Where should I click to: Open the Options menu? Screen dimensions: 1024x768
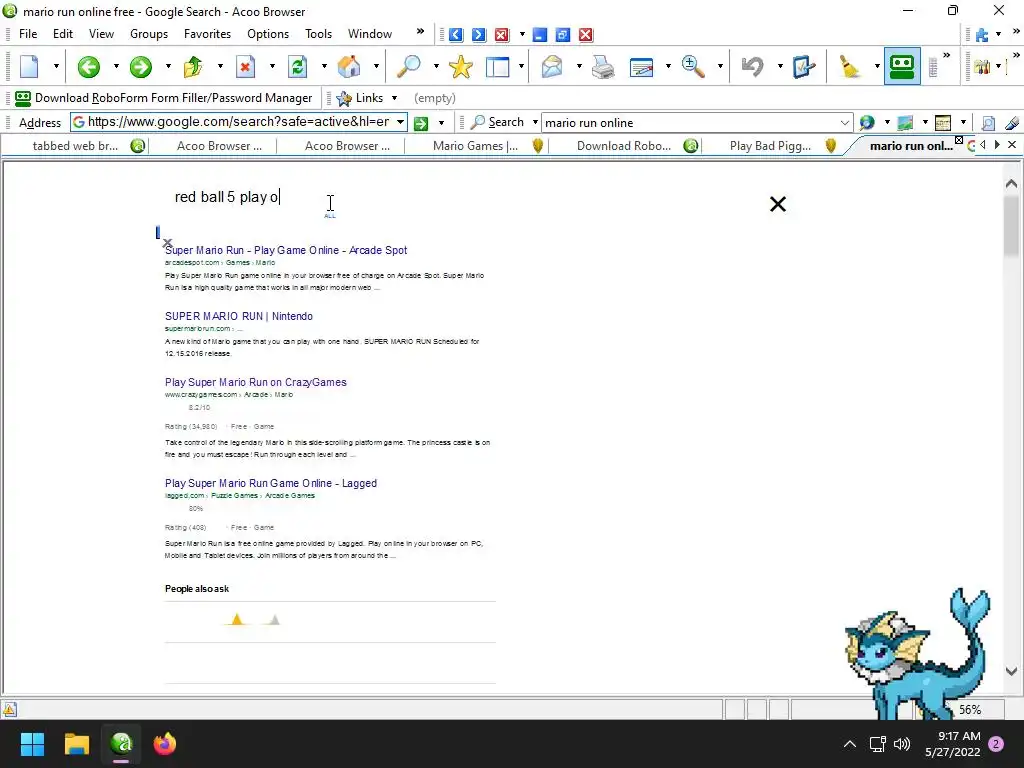pos(268,34)
